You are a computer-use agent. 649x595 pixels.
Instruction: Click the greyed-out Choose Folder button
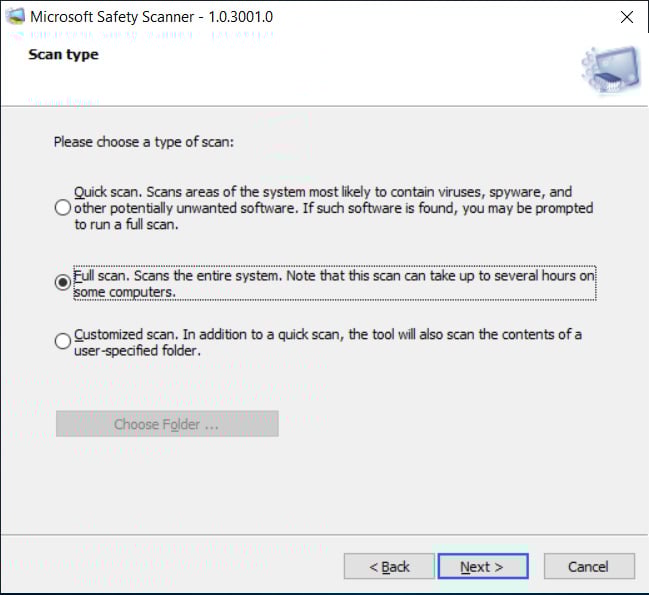pyautogui.click(x=167, y=424)
